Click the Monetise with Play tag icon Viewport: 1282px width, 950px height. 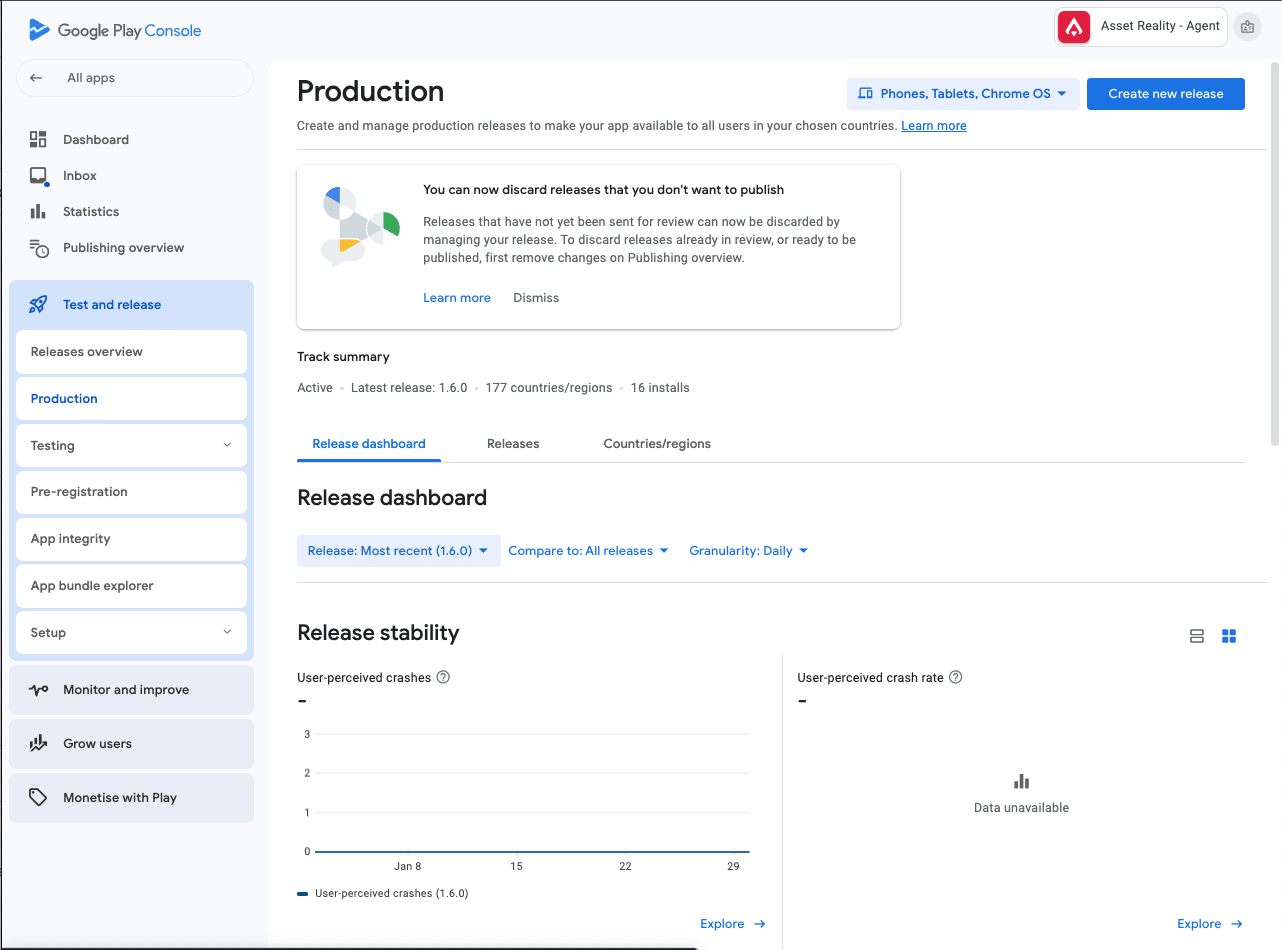click(38, 798)
